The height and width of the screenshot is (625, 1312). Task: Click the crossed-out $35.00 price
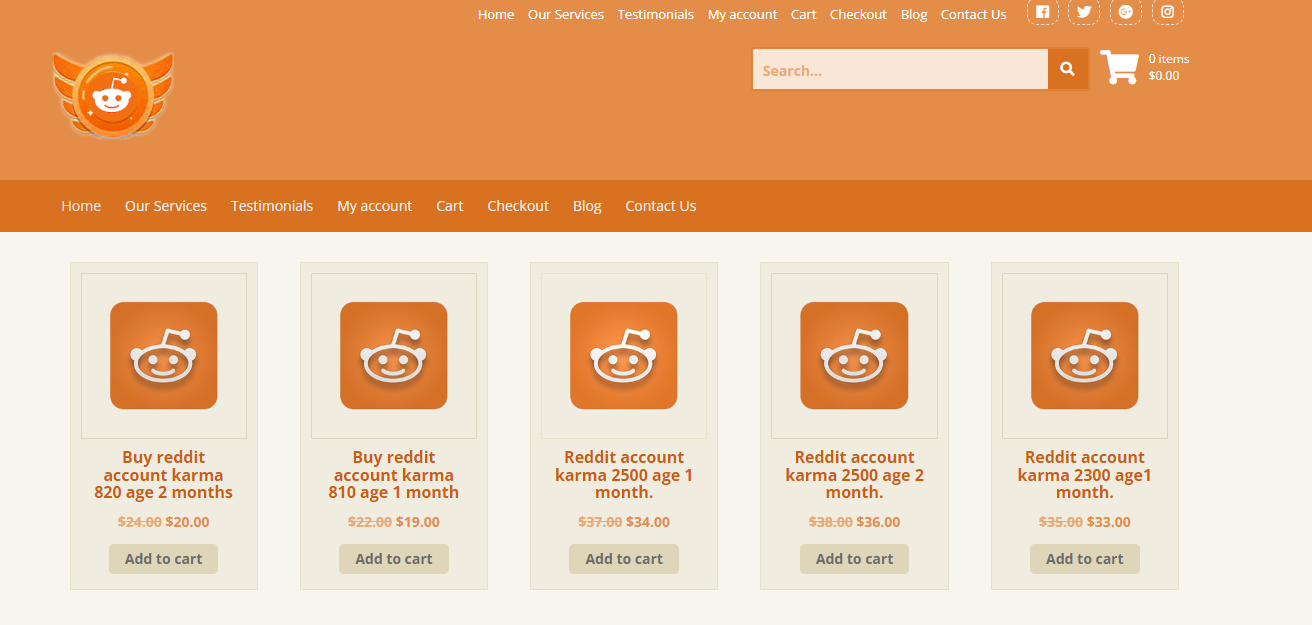coord(1061,522)
